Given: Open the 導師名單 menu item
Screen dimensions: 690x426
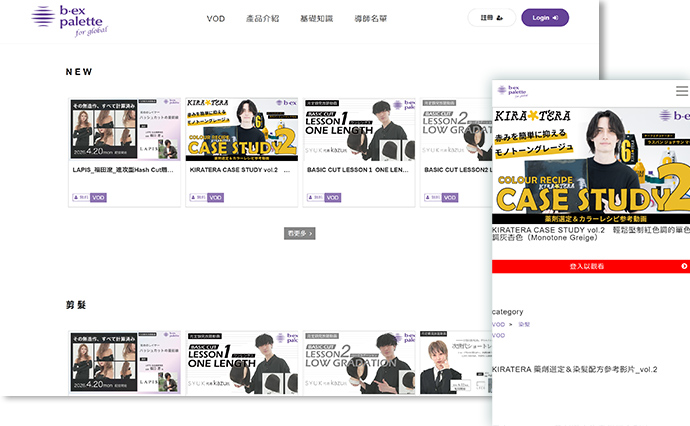Looking at the screenshot, I should click(x=371, y=18).
